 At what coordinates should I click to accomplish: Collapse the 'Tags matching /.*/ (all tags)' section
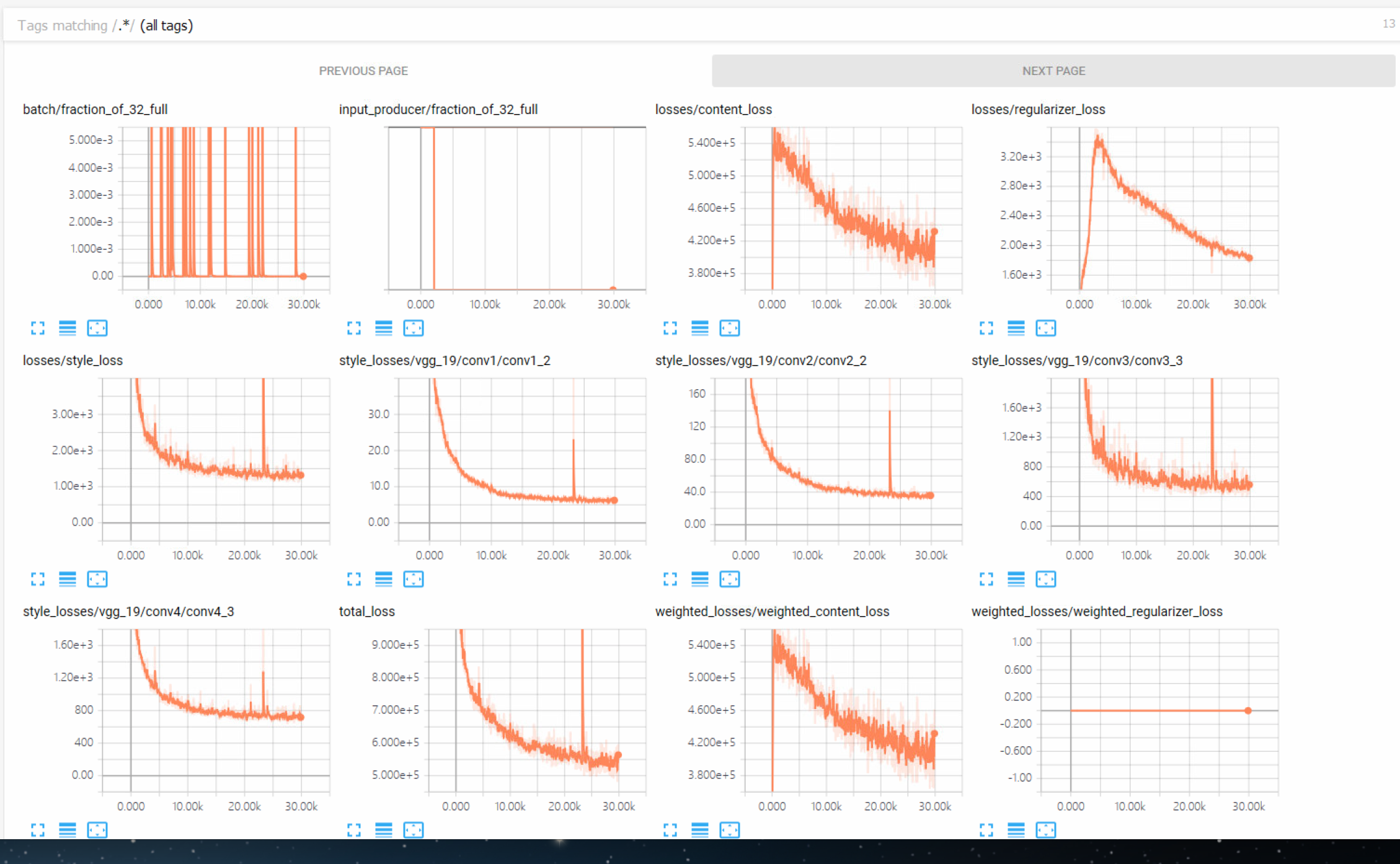(x=105, y=25)
